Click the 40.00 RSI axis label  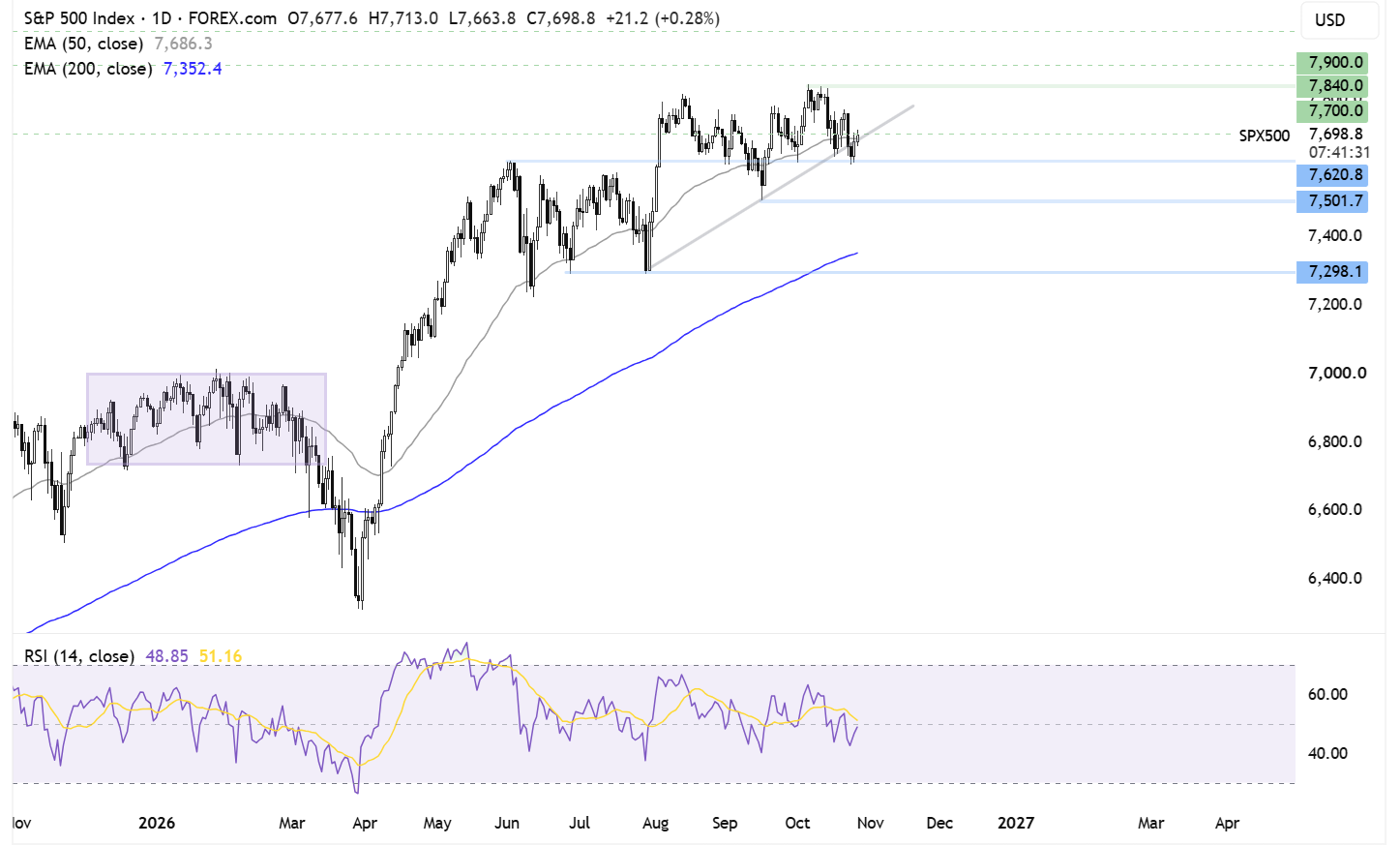(x=1327, y=753)
